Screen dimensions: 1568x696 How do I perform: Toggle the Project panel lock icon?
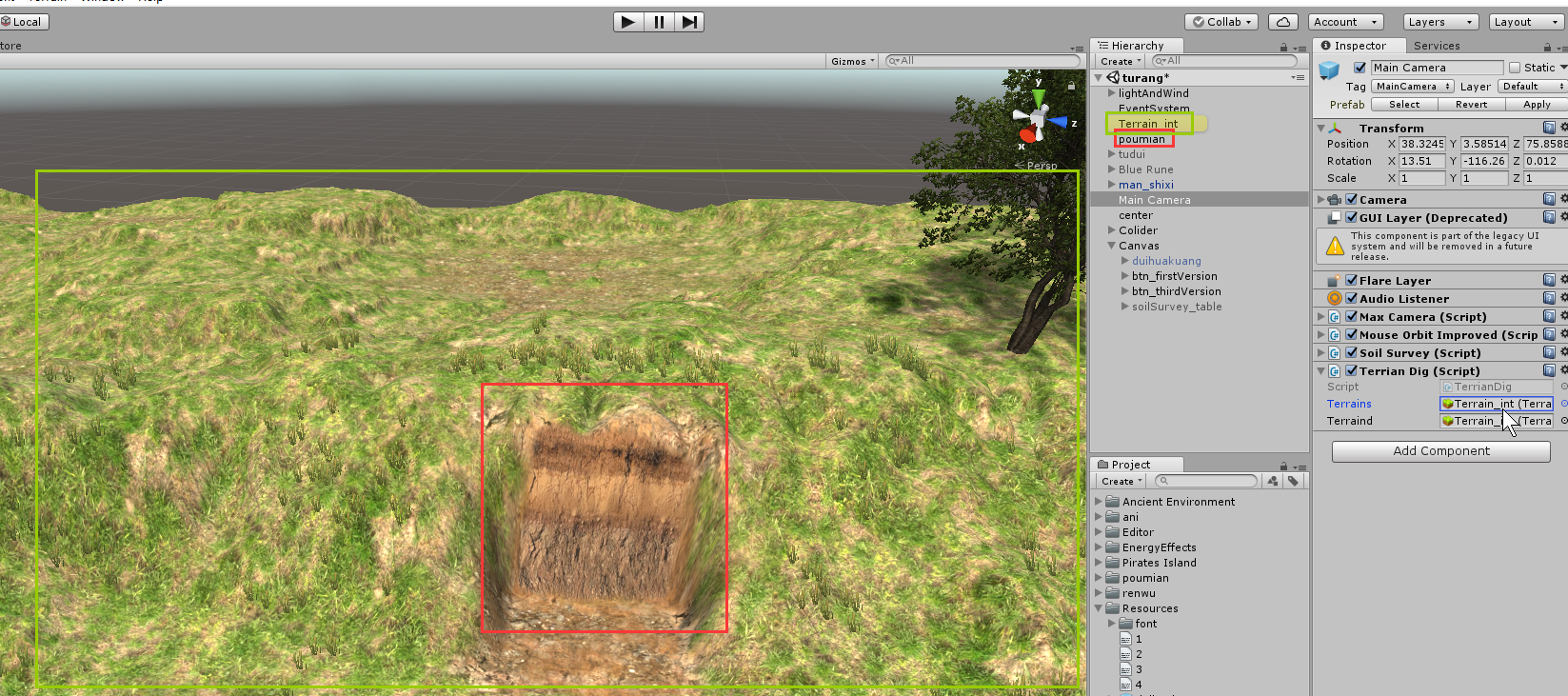[x=1283, y=467]
